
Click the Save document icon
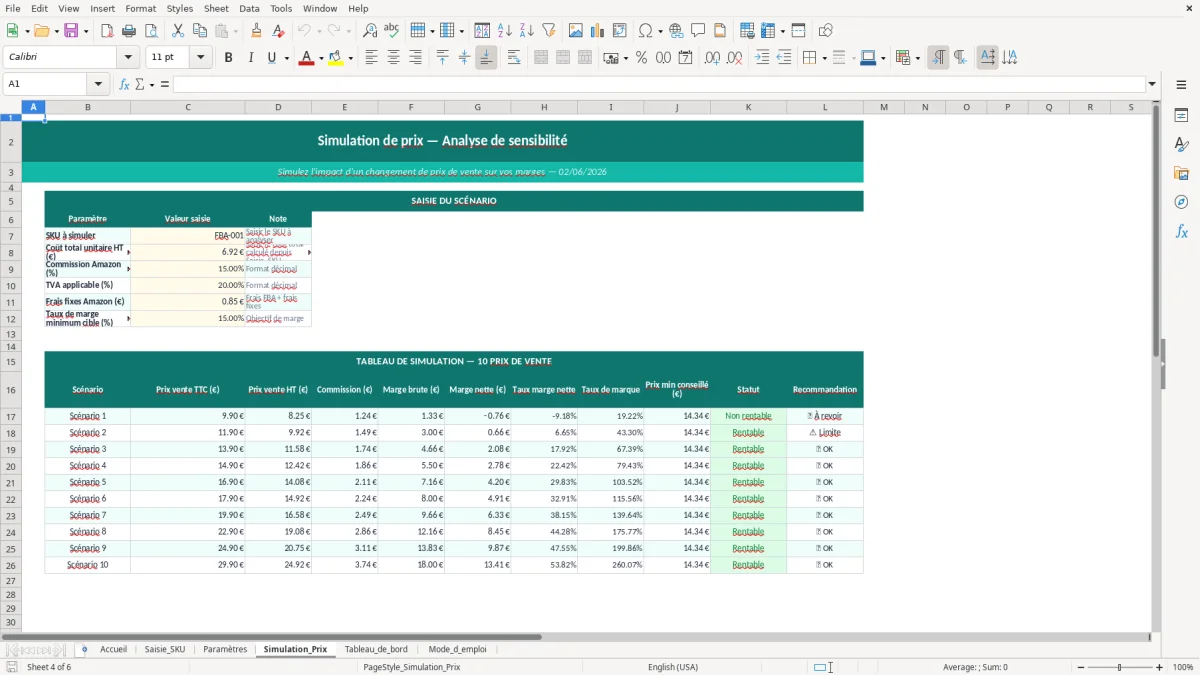pos(71,30)
